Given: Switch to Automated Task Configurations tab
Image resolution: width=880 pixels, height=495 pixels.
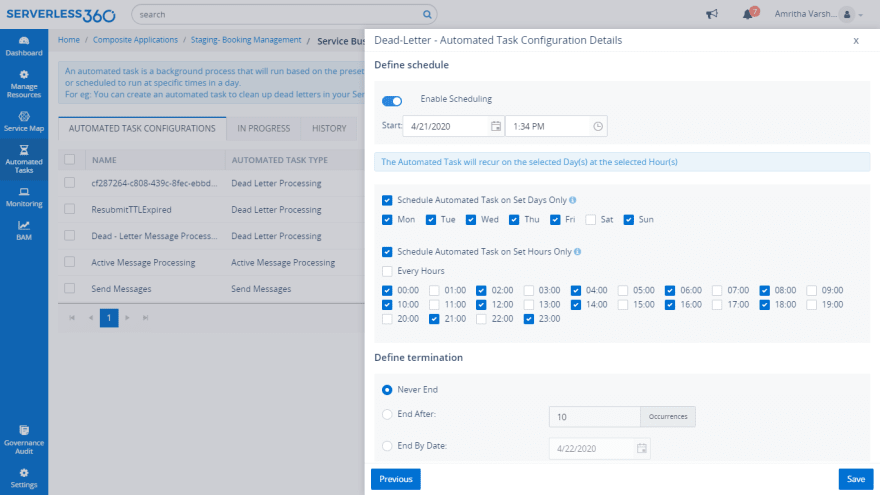Looking at the screenshot, I should tap(142, 129).
